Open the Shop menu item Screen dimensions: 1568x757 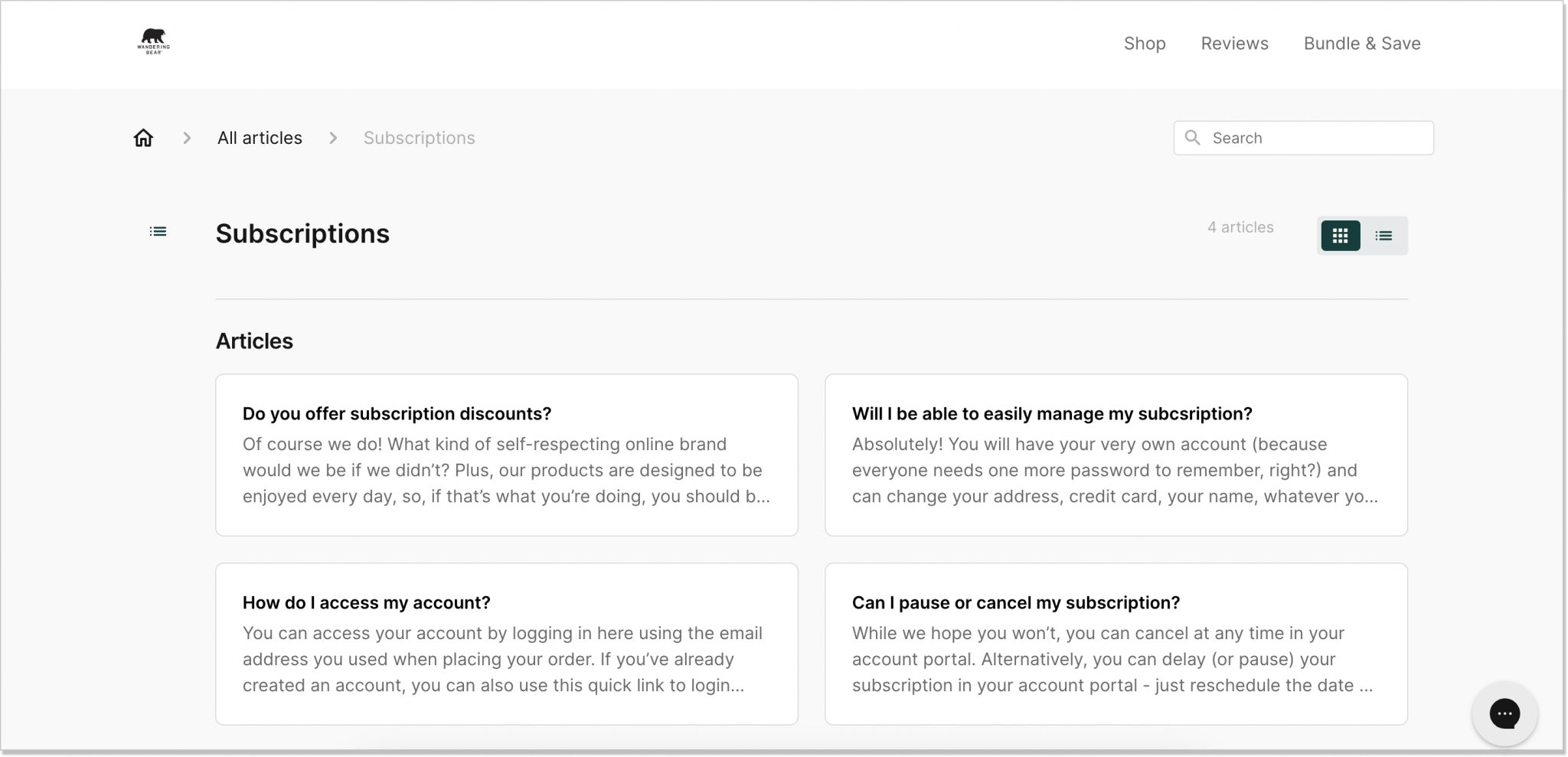coord(1144,44)
